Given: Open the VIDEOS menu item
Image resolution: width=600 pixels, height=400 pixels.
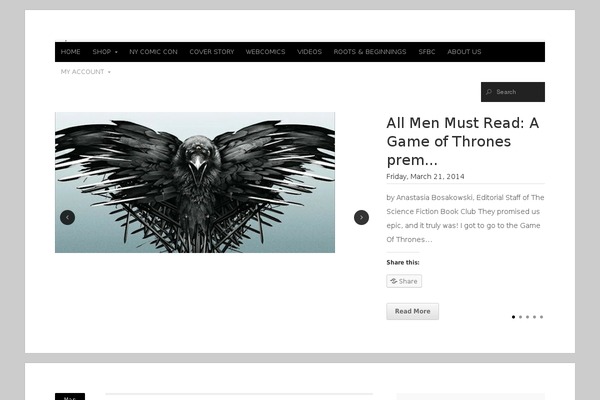Looking at the screenshot, I should [x=309, y=52].
